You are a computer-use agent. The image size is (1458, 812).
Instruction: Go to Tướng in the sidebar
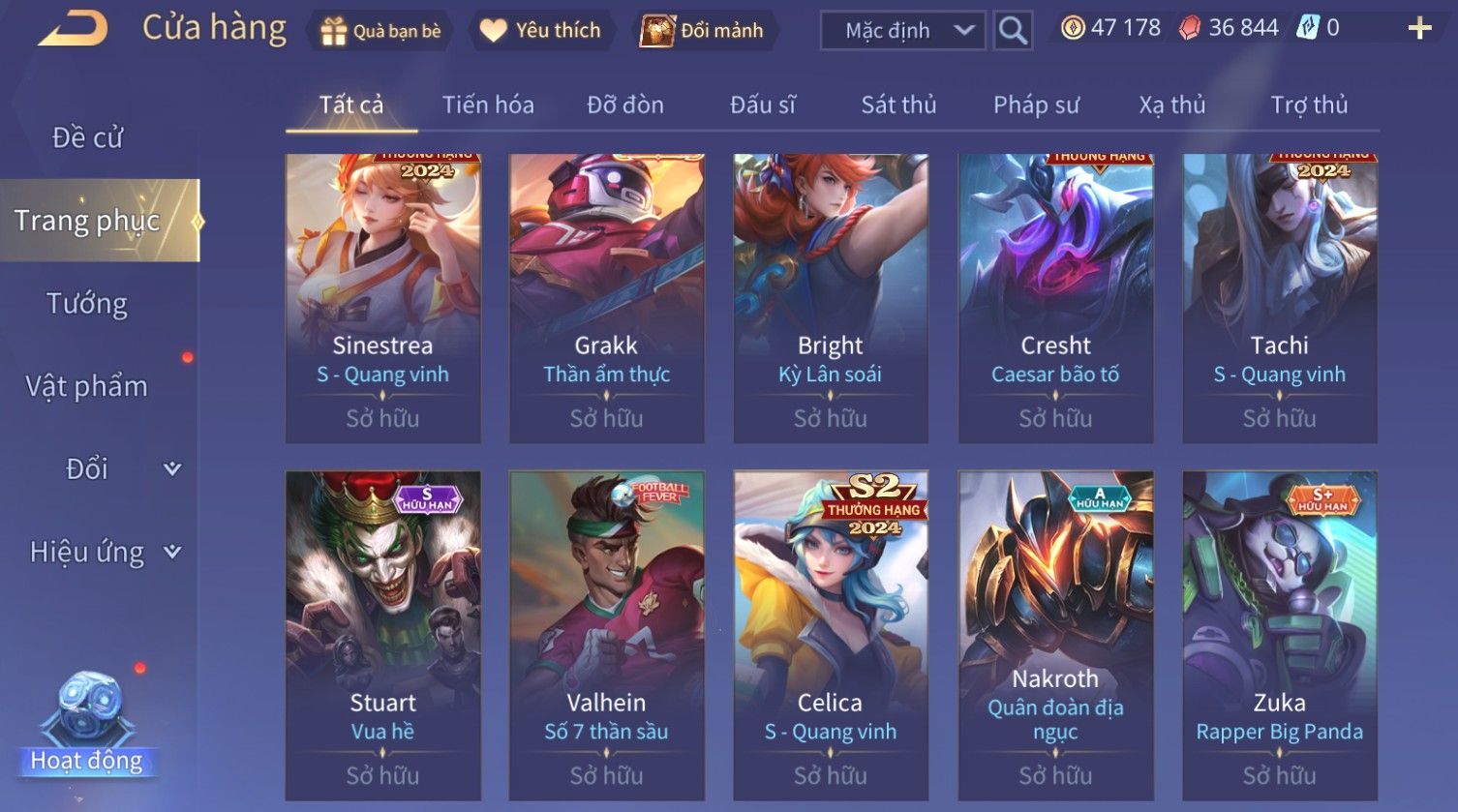87,304
